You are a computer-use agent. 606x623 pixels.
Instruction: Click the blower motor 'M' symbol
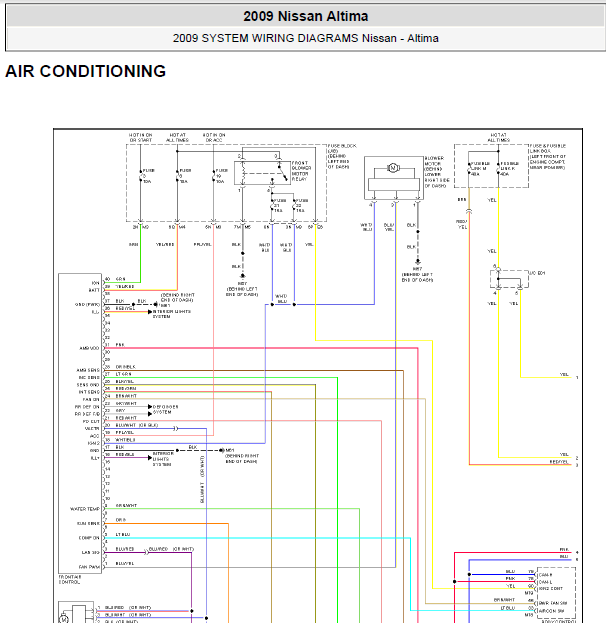pyautogui.click(x=393, y=168)
